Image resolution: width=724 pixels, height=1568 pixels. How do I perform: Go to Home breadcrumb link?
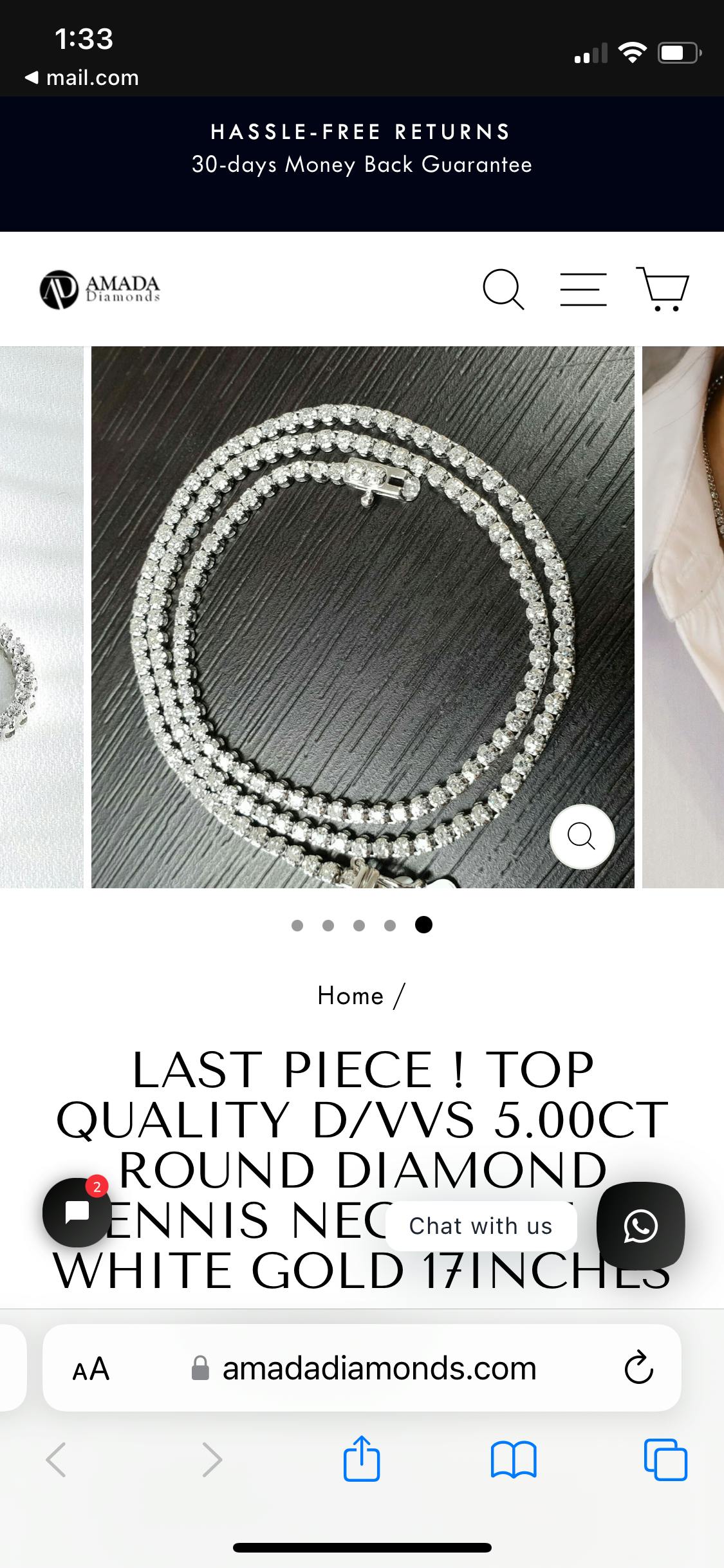pyautogui.click(x=351, y=996)
